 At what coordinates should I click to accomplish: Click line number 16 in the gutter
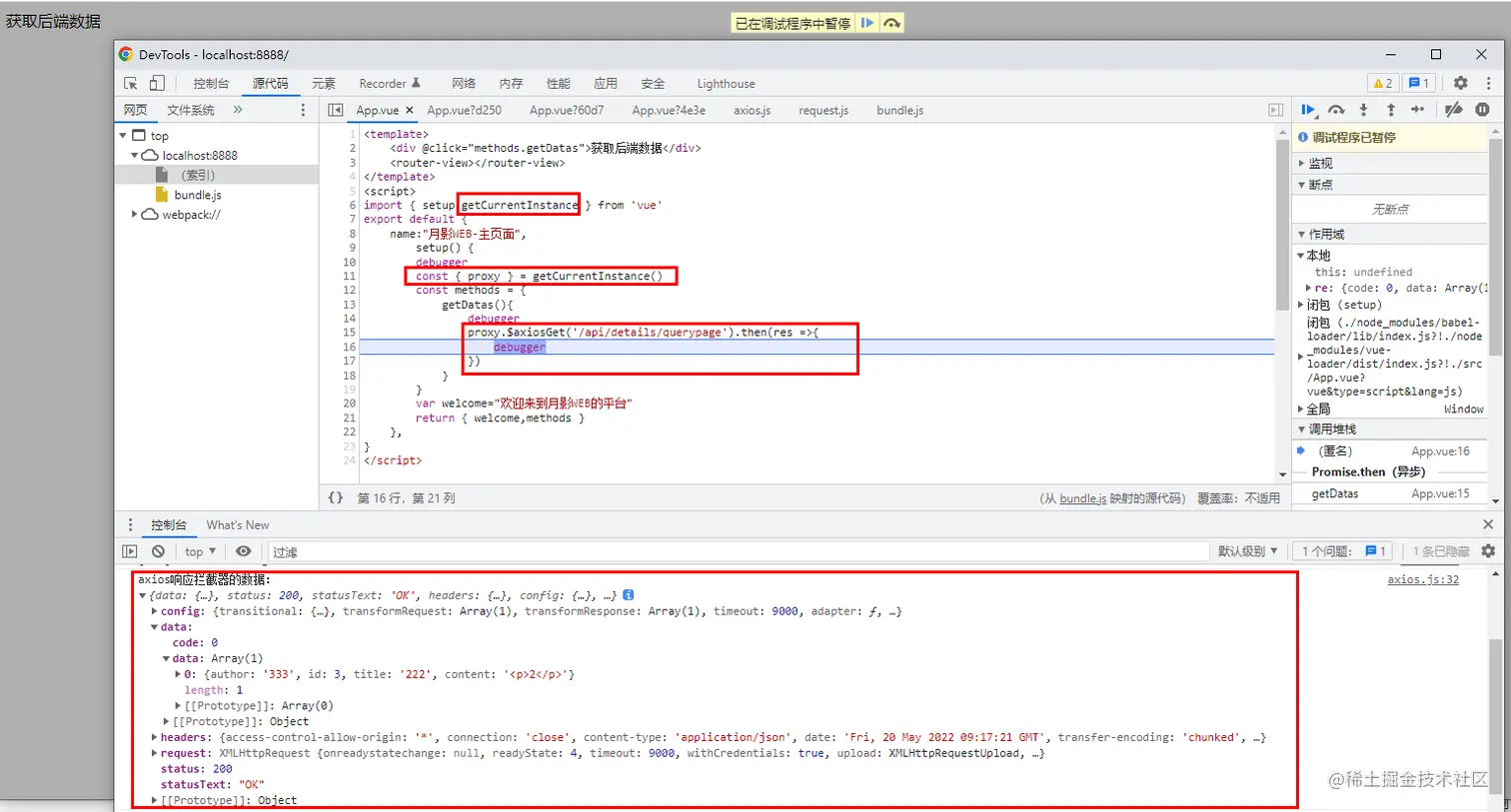click(349, 347)
